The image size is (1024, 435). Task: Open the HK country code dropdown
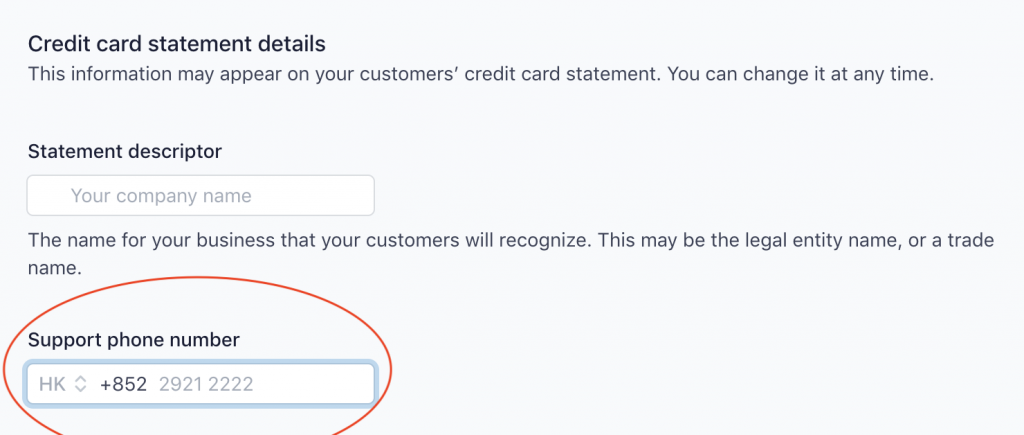click(63, 384)
